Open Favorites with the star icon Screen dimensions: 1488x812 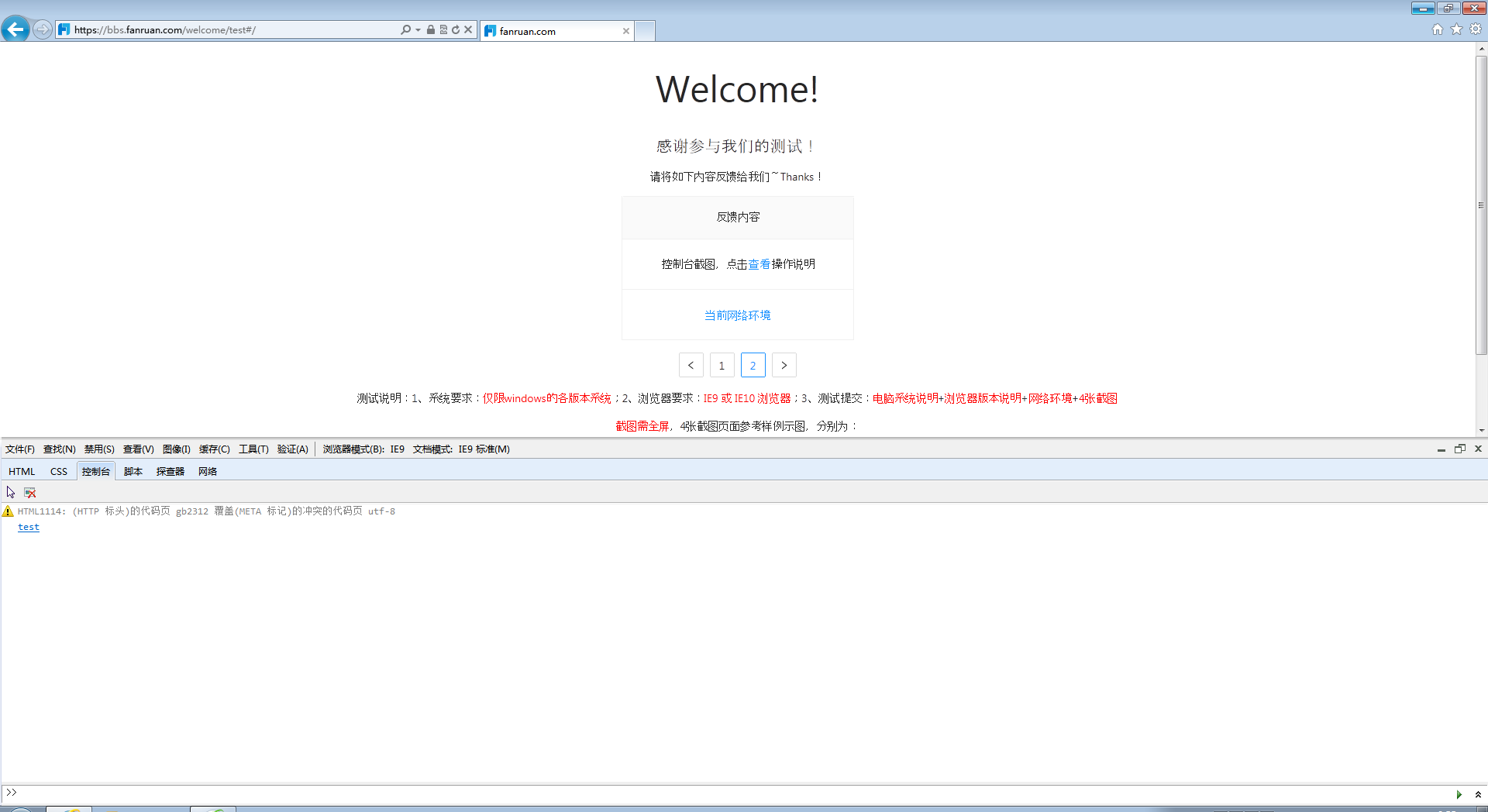(x=1456, y=29)
